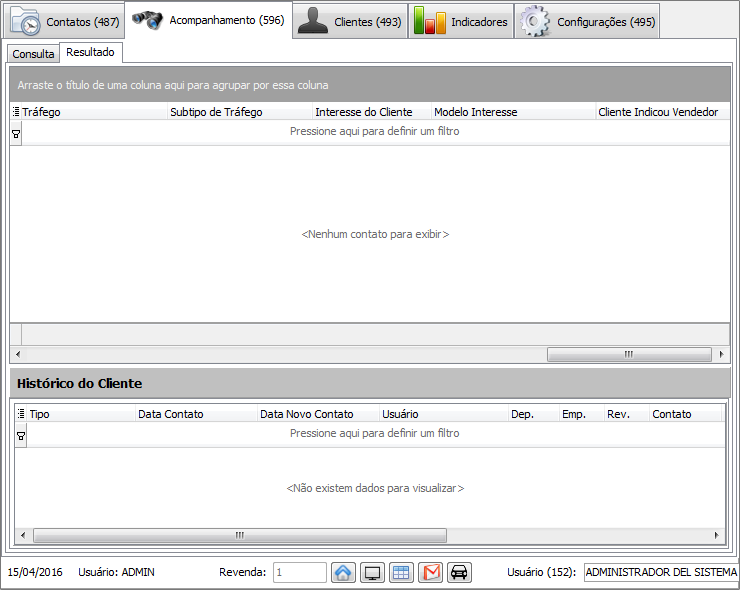
Task: Sort by Interesse do Cliente column
Action: click(x=372, y=112)
